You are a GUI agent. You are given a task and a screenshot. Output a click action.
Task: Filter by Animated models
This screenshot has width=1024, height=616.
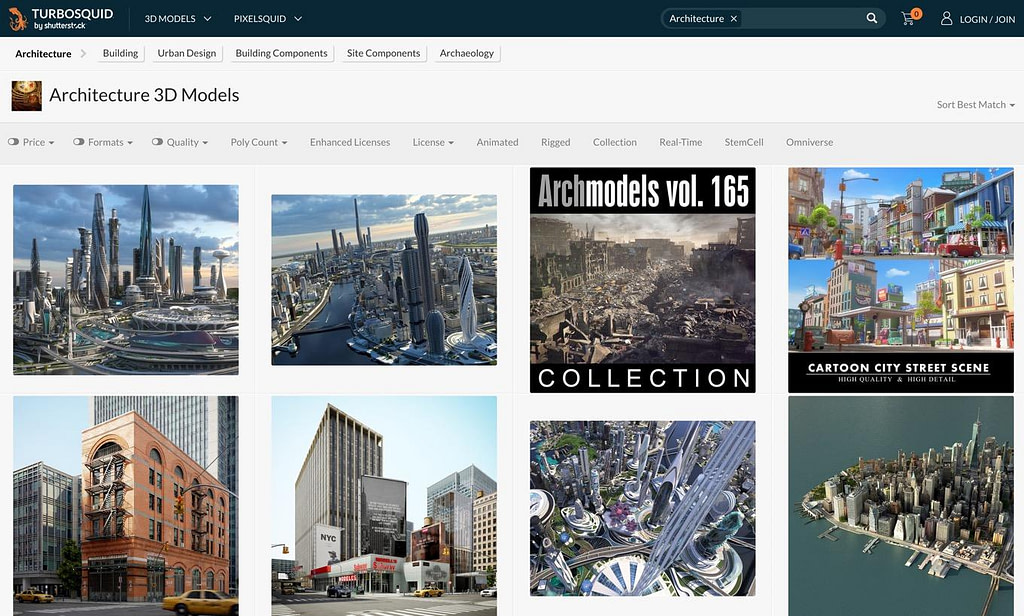tap(497, 142)
